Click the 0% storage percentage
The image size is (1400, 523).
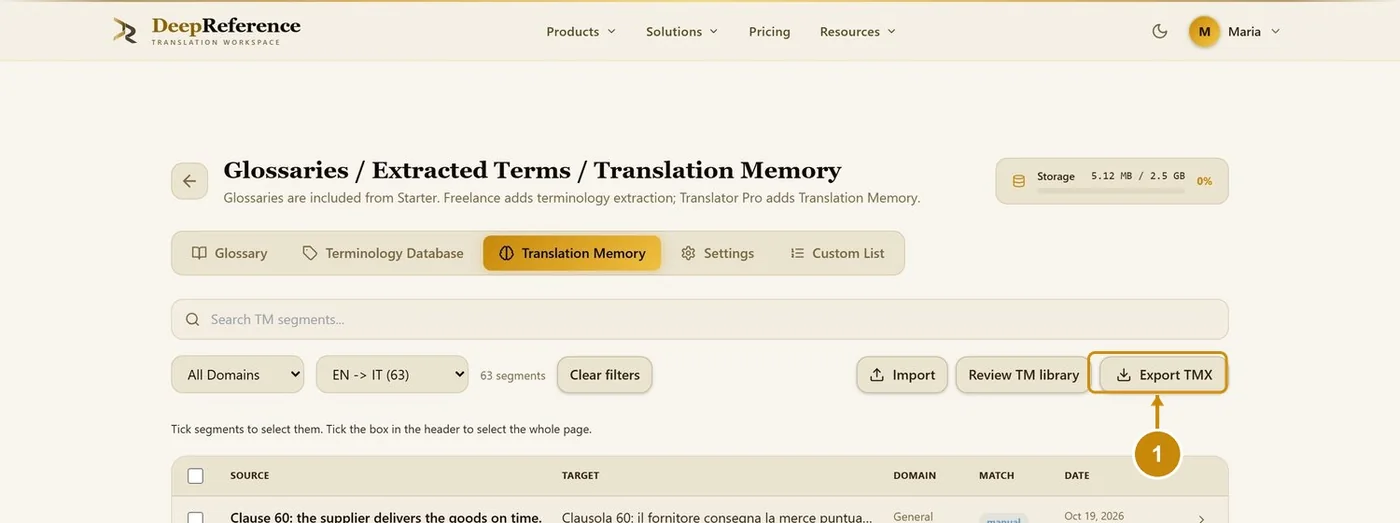(x=1205, y=181)
